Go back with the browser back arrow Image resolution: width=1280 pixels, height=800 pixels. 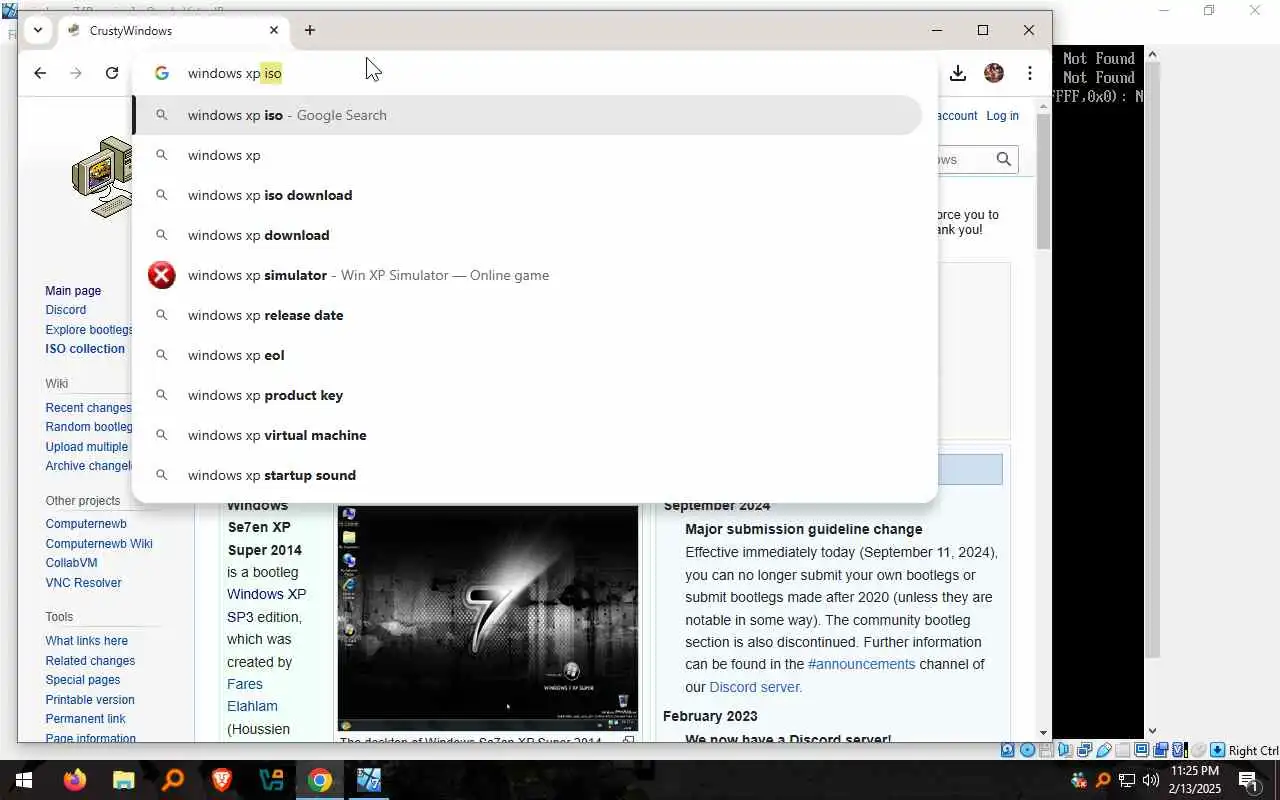tap(40, 73)
